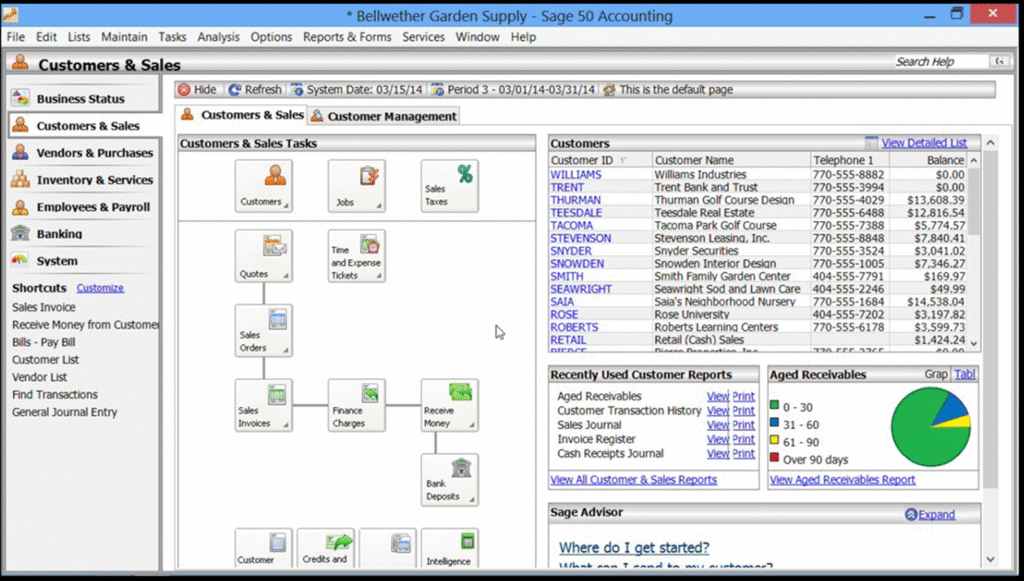The image size is (1024, 581).
Task: Open the Sales Invoice shortcut
Action: [x=44, y=307]
